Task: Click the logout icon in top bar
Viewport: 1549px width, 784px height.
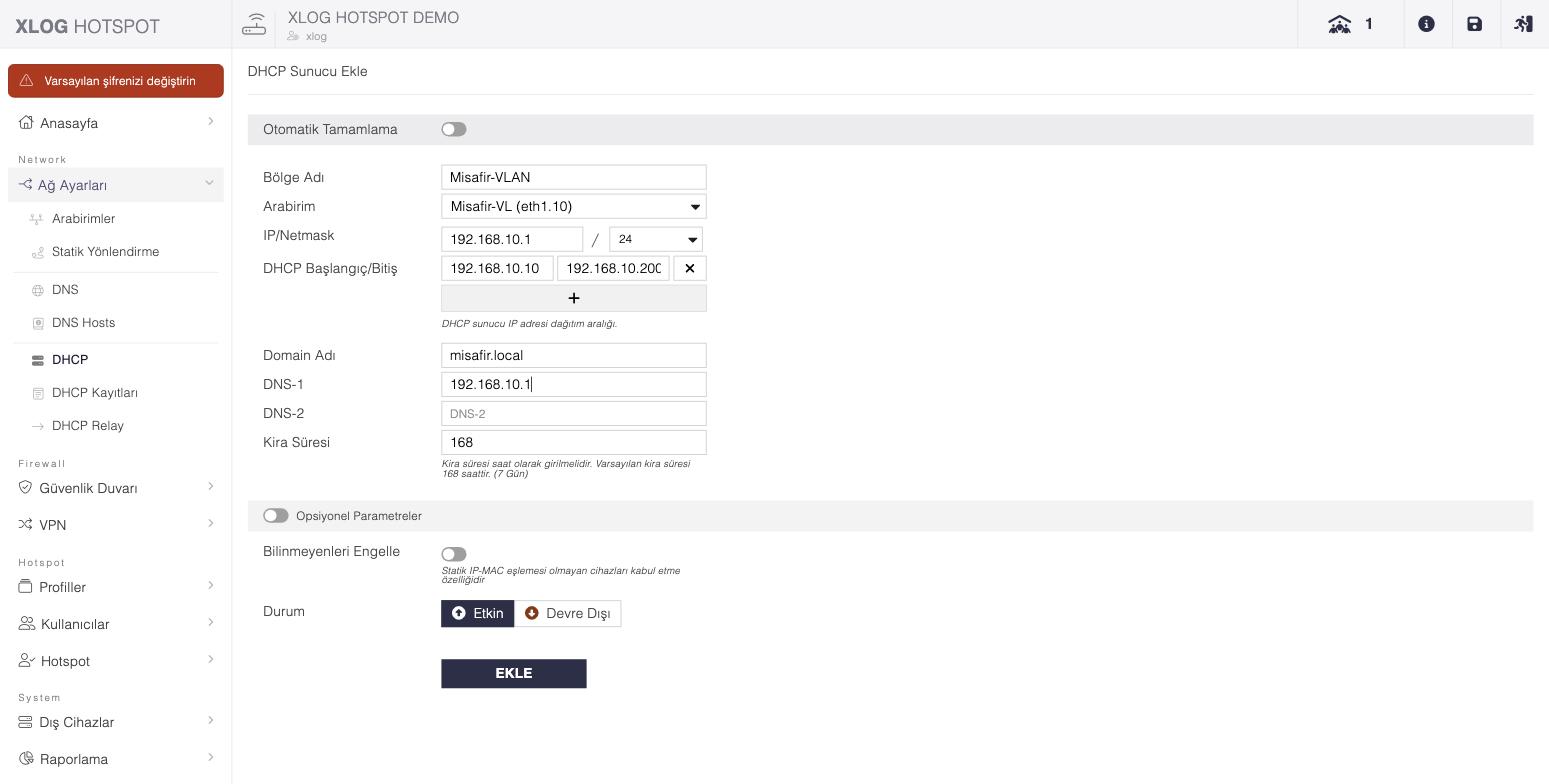Action: 1523,24
